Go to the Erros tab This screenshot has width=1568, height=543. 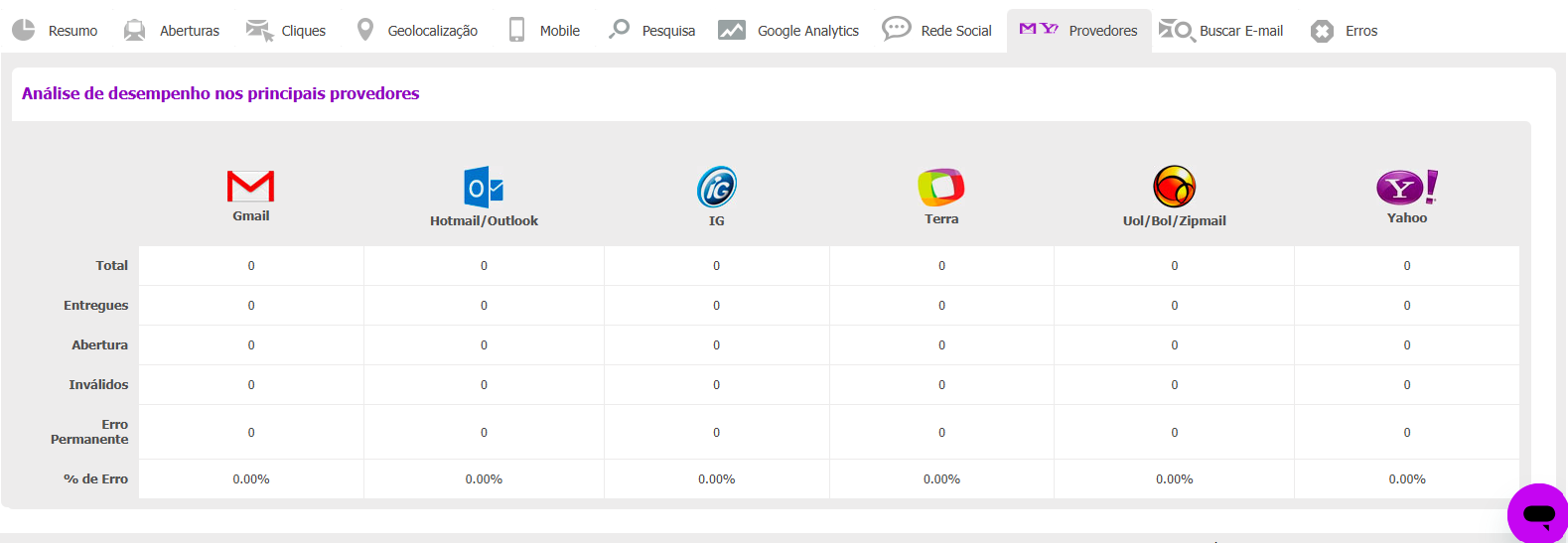1361,31
